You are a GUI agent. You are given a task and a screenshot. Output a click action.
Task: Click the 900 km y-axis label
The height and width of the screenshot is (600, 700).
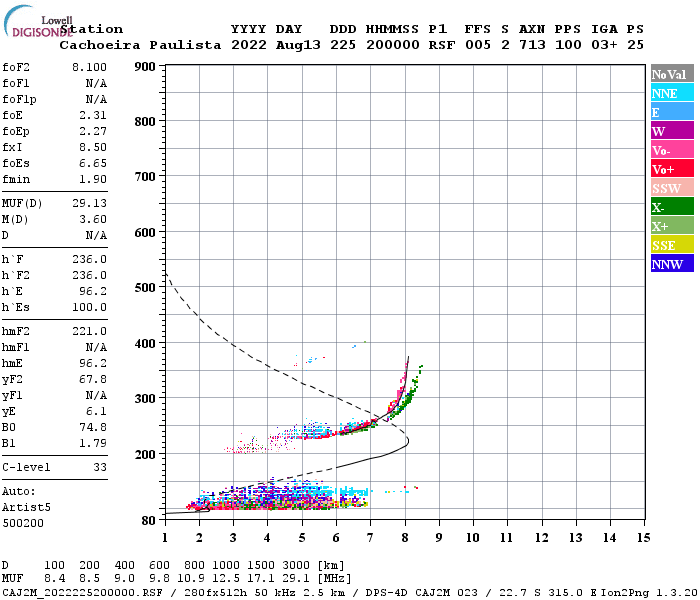[145, 67]
